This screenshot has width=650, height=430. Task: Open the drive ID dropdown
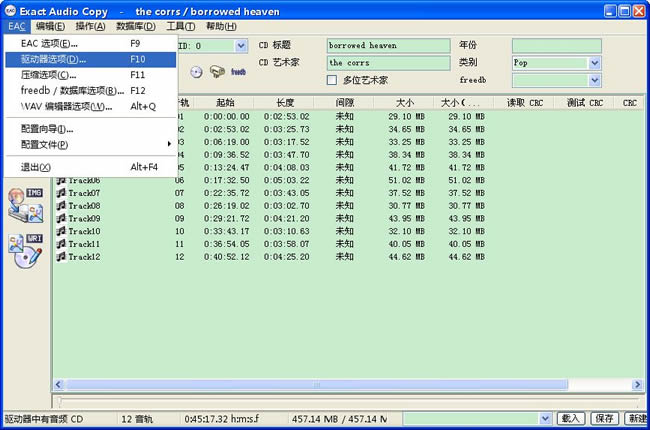241,46
